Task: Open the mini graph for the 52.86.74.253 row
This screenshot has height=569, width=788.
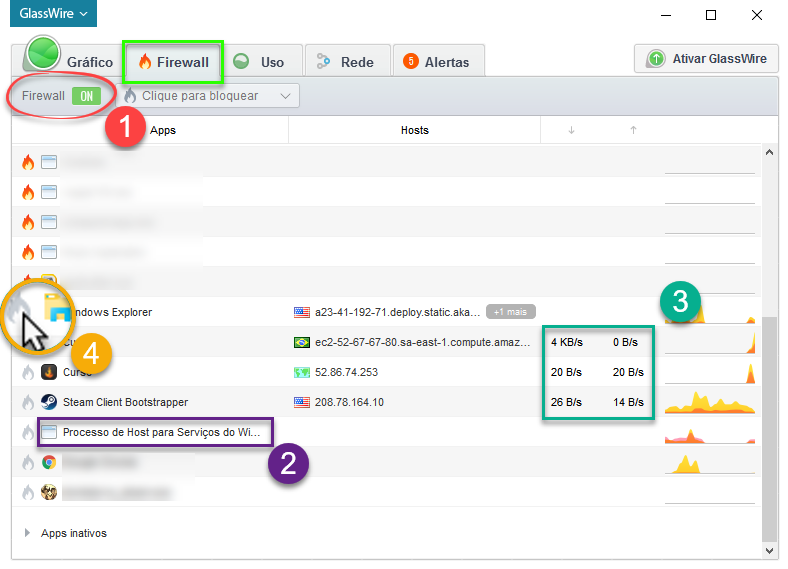Action: coord(710,372)
